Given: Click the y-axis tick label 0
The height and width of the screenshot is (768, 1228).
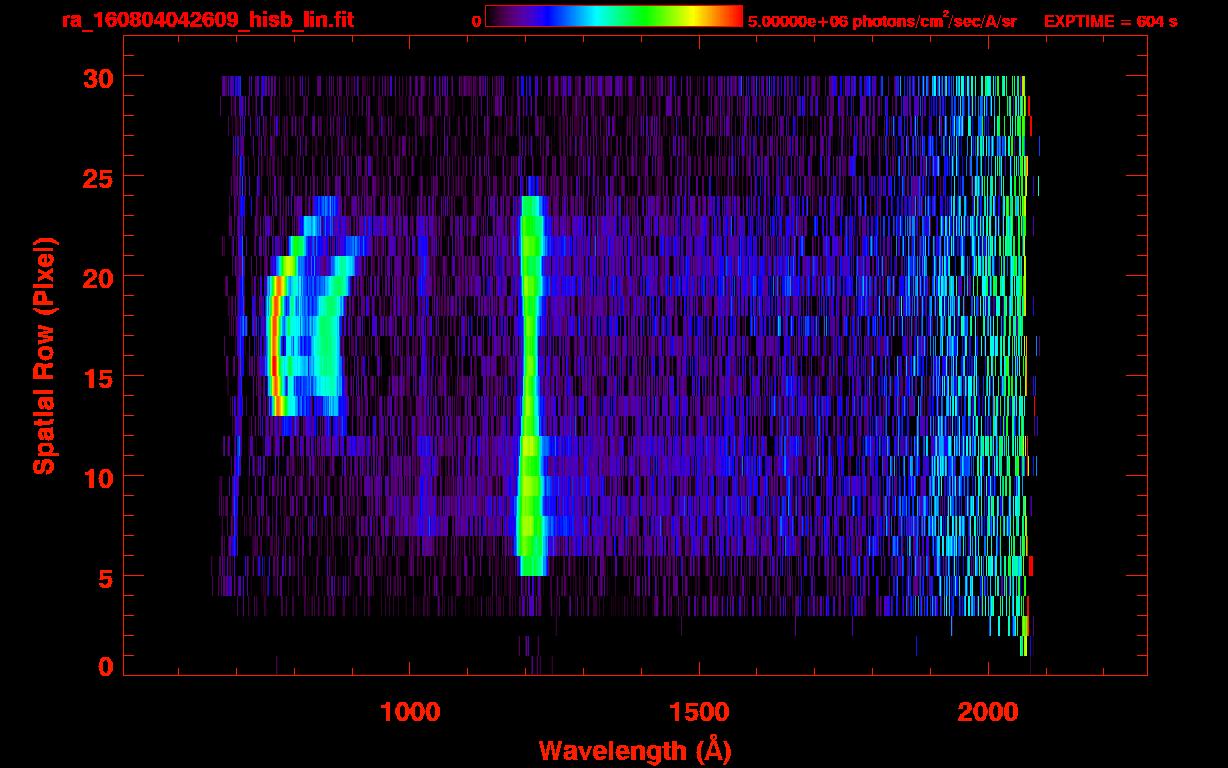Looking at the screenshot, I should (x=106, y=667).
